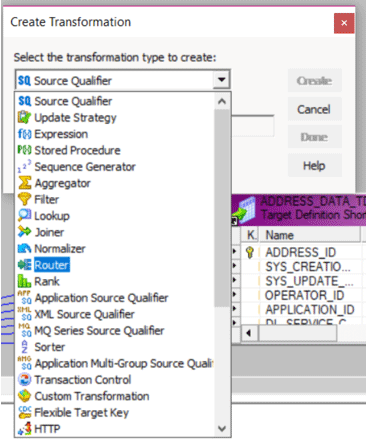The height and width of the screenshot is (439, 367).
Task: Click the Router icon
Action: (24, 265)
